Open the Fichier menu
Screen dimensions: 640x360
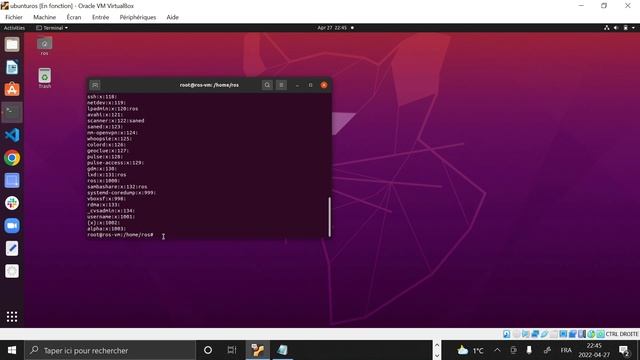tap(14, 17)
